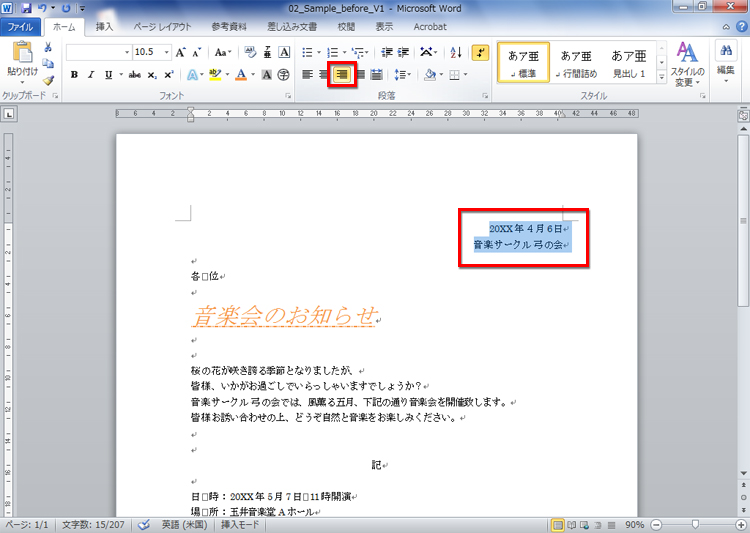This screenshot has width=750, height=533.
Task: Sort text using the A-Z sort icon
Action: [456, 52]
